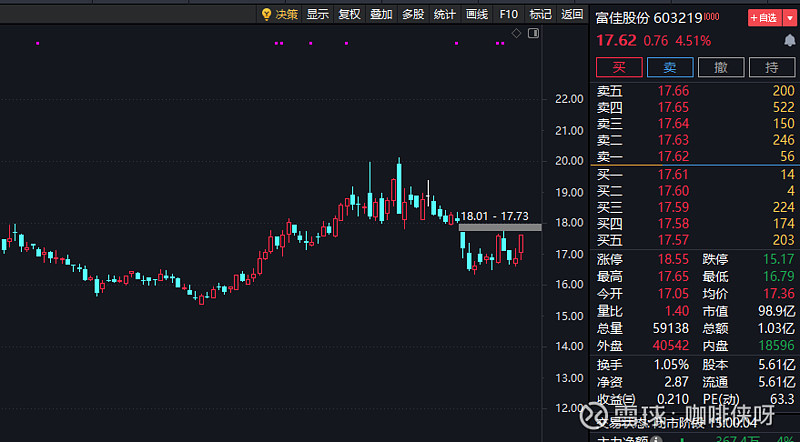Open the 决策 lightbulb decision tool
The width and height of the screenshot is (800, 442).
click(280, 14)
